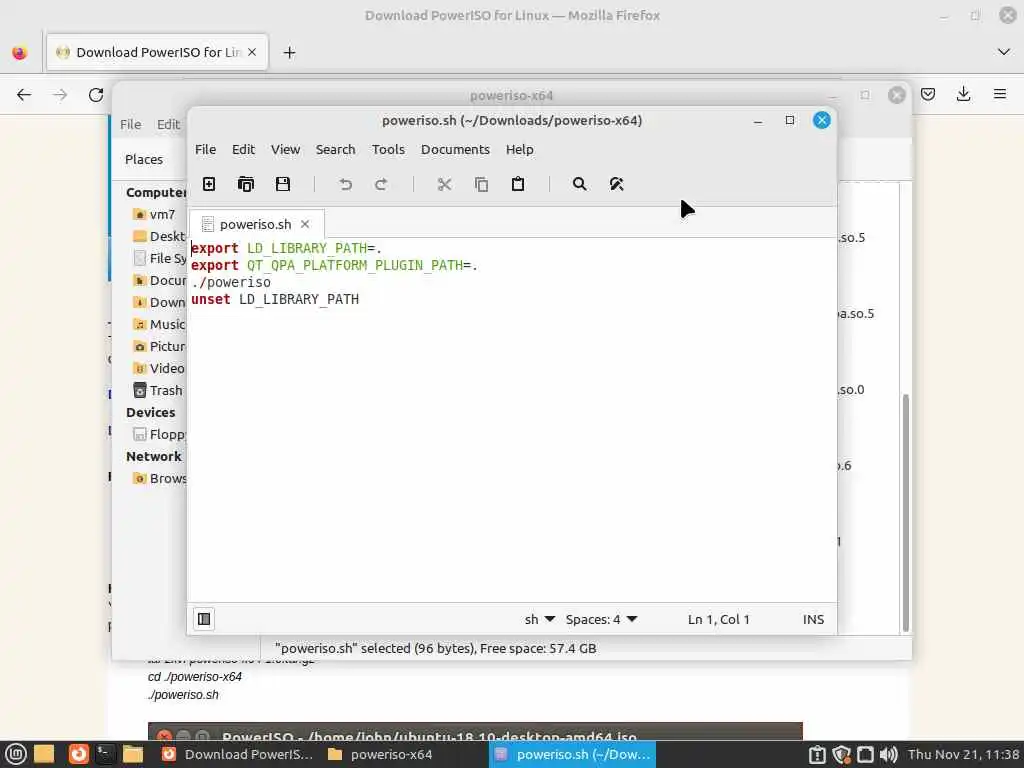Open find and replace tool icon
The height and width of the screenshot is (768, 1024).
pyautogui.click(x=616, y=184)
